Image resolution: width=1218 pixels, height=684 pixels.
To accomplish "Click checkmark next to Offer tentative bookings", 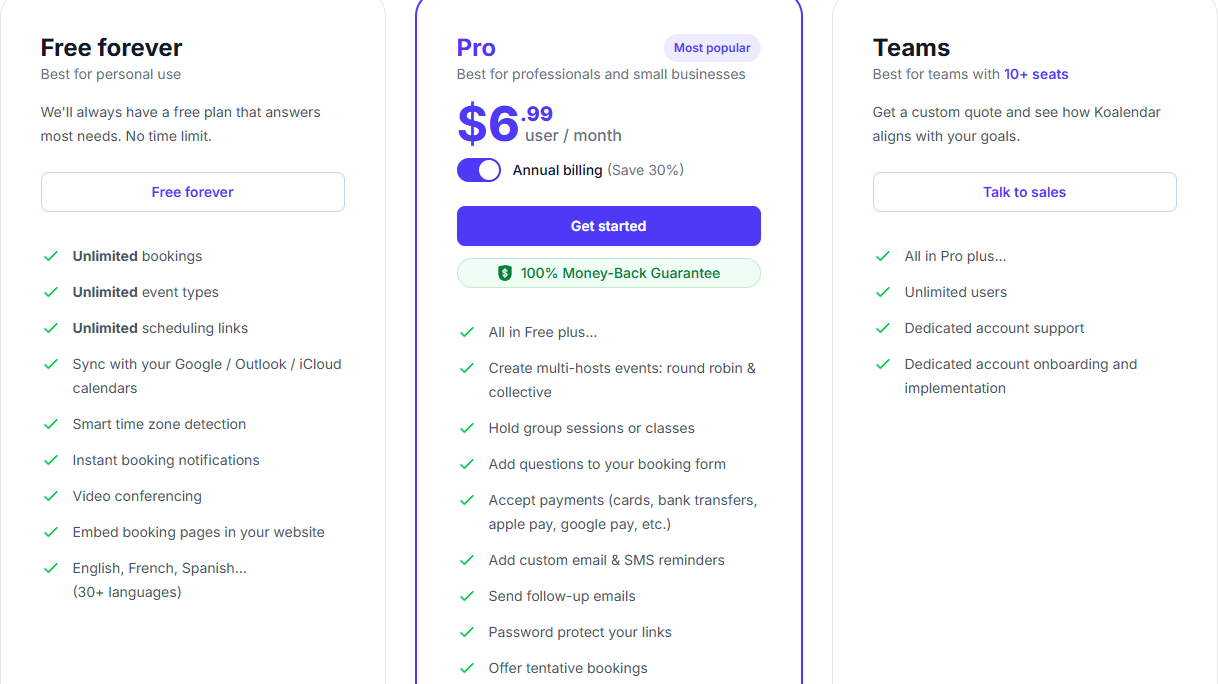I will coord(467,668).
